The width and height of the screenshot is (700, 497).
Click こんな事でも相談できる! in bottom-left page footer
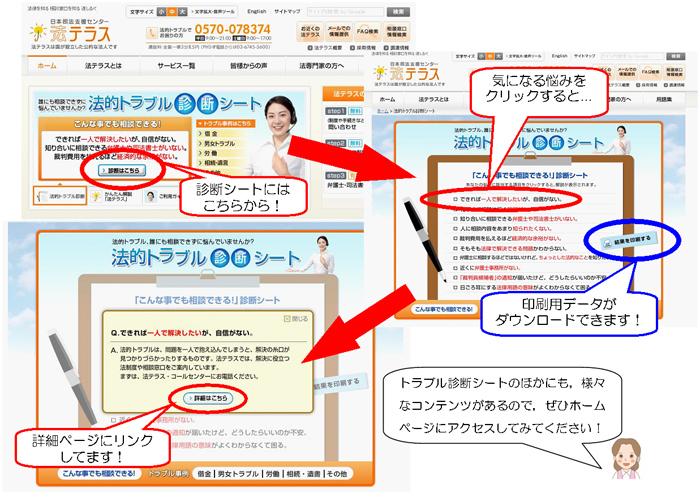[99, 473]
